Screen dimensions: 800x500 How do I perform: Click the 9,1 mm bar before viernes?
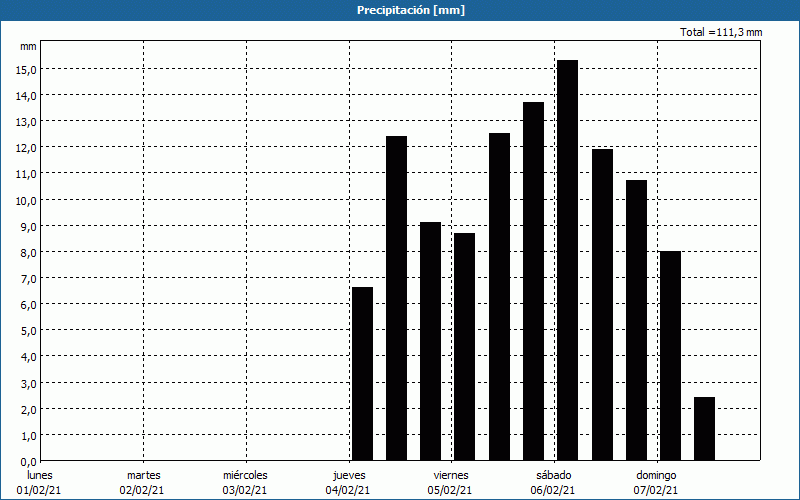pyautogui.click(x=431, y=341)
